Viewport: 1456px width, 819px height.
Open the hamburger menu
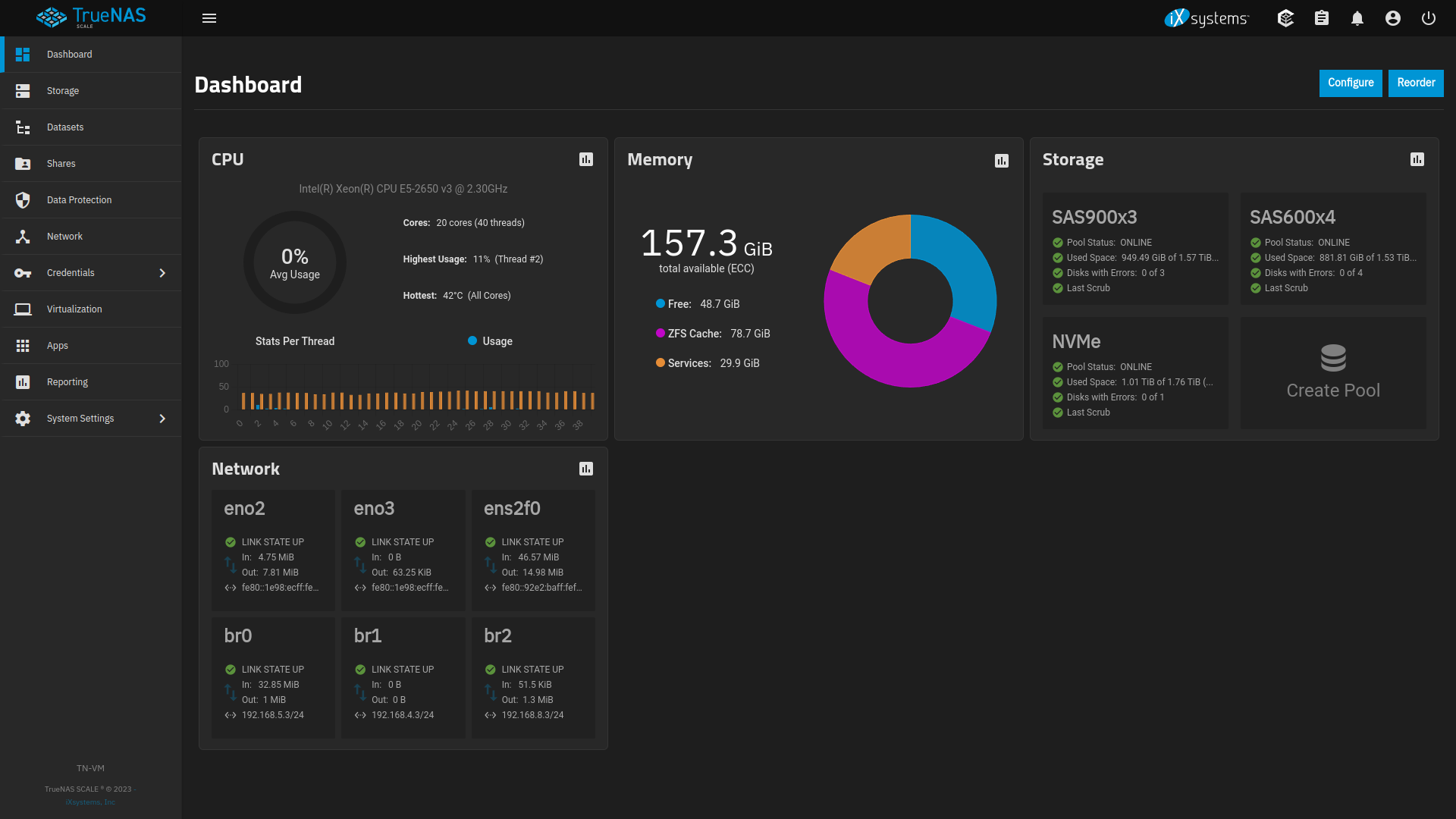coord(209,18)
